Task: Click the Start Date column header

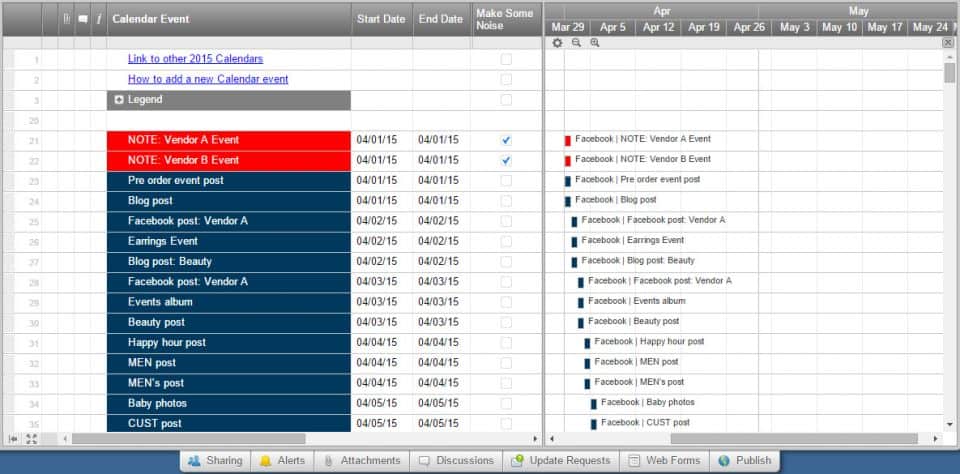Action: (x=381, y=19)
